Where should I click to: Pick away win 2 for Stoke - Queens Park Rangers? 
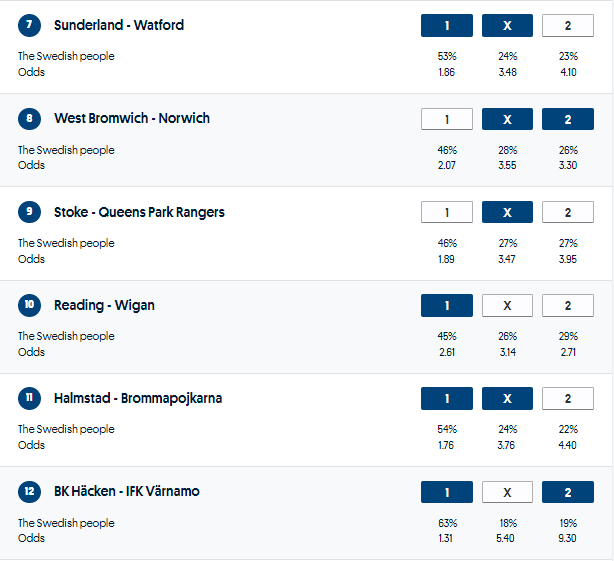click(567, 212)
